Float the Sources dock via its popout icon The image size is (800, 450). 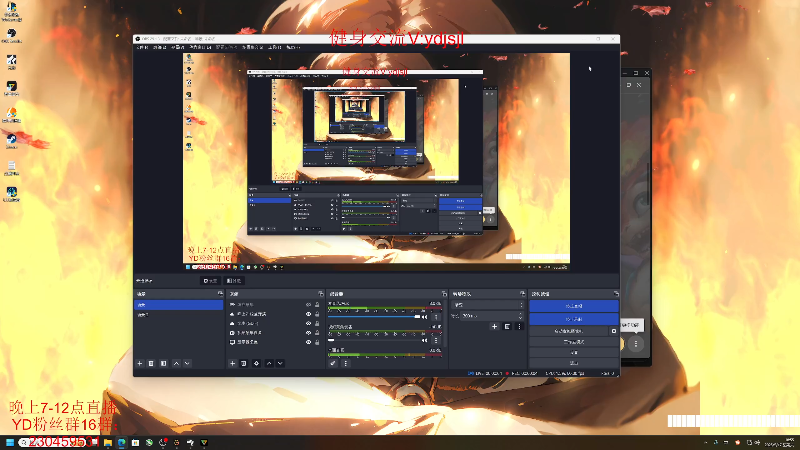[x=321, y=294]
